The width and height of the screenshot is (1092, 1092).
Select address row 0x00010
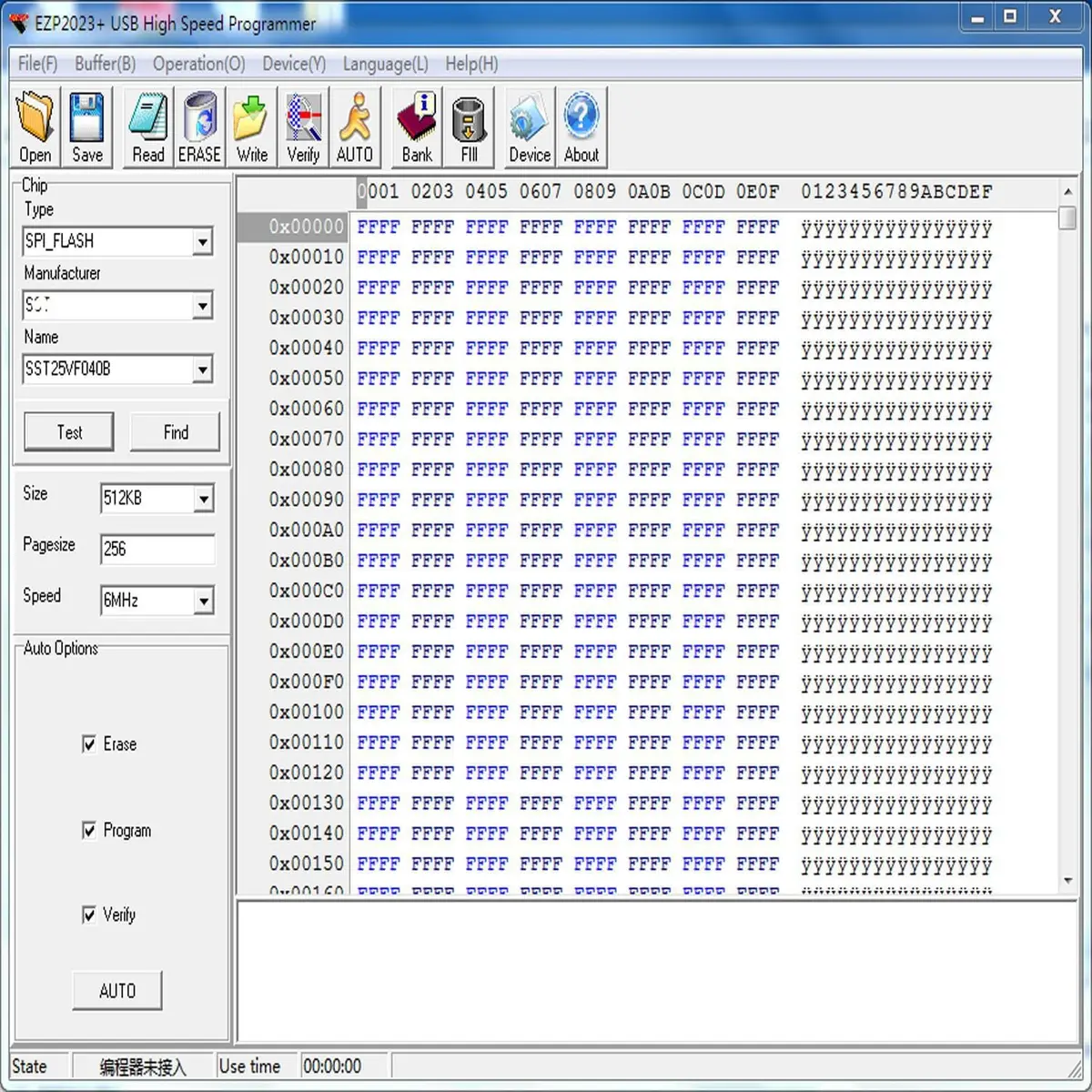click(307, 257)
